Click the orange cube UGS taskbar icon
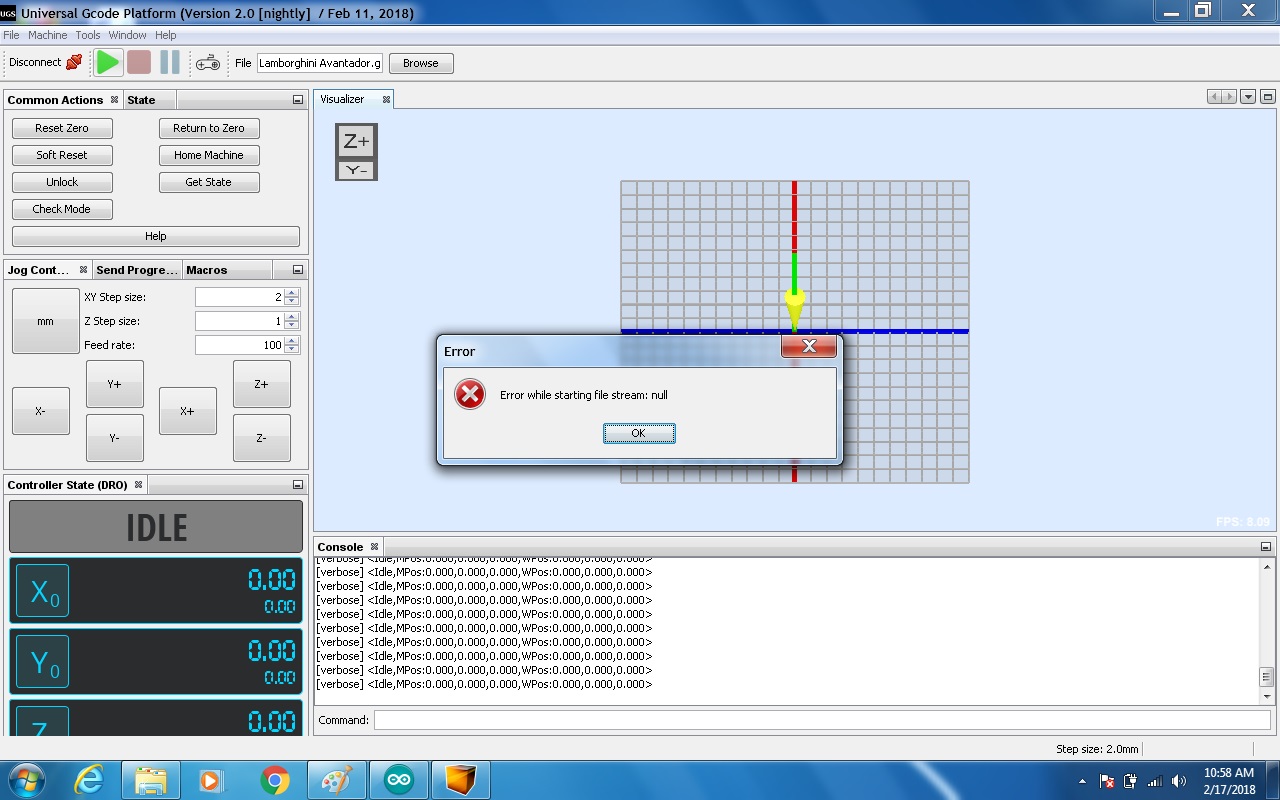Image resolution: width=1280 pixels, height=800 pixels. 460,778
